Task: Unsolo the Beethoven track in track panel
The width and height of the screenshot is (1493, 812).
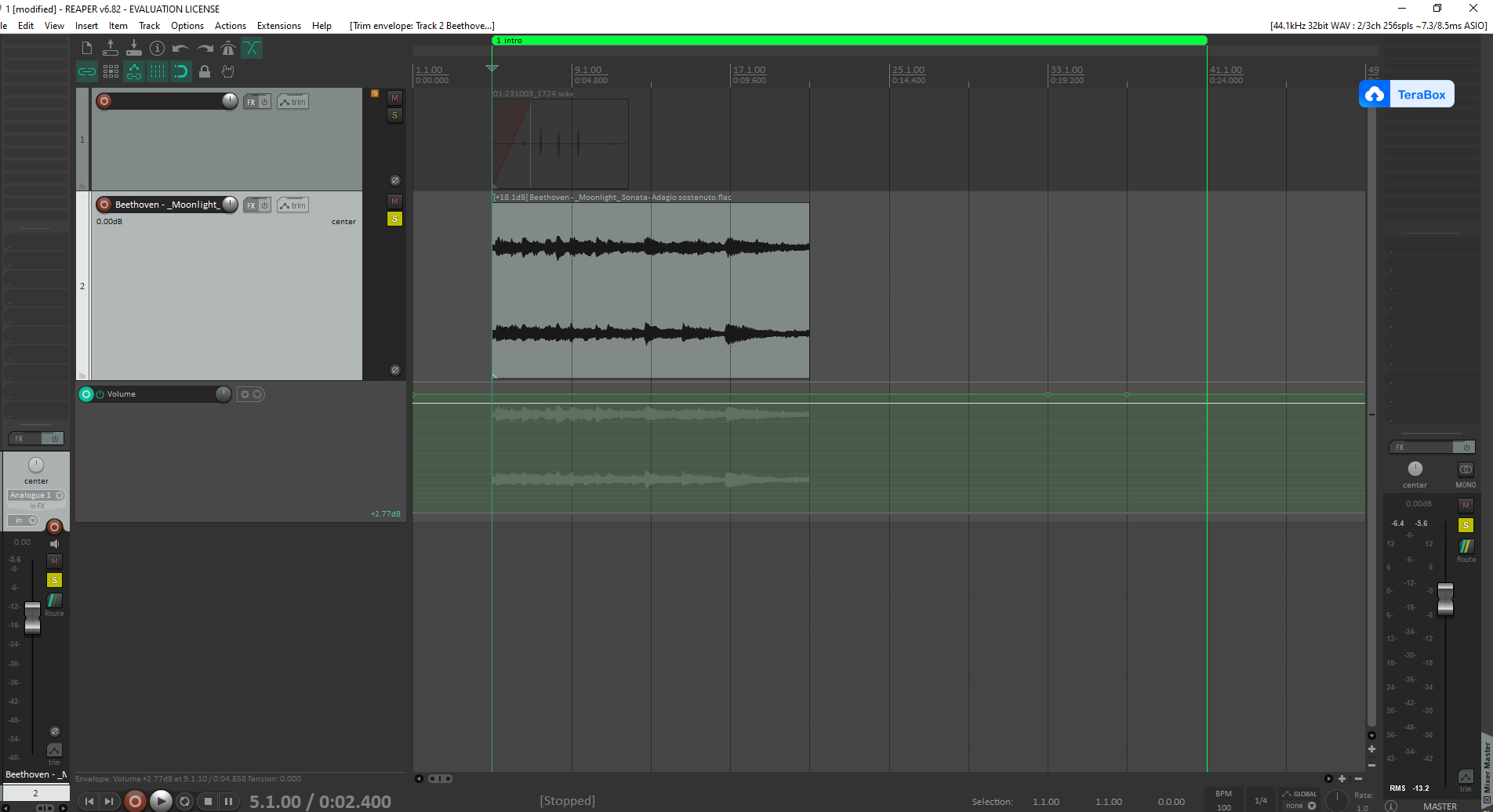Action: pos(395,219)
